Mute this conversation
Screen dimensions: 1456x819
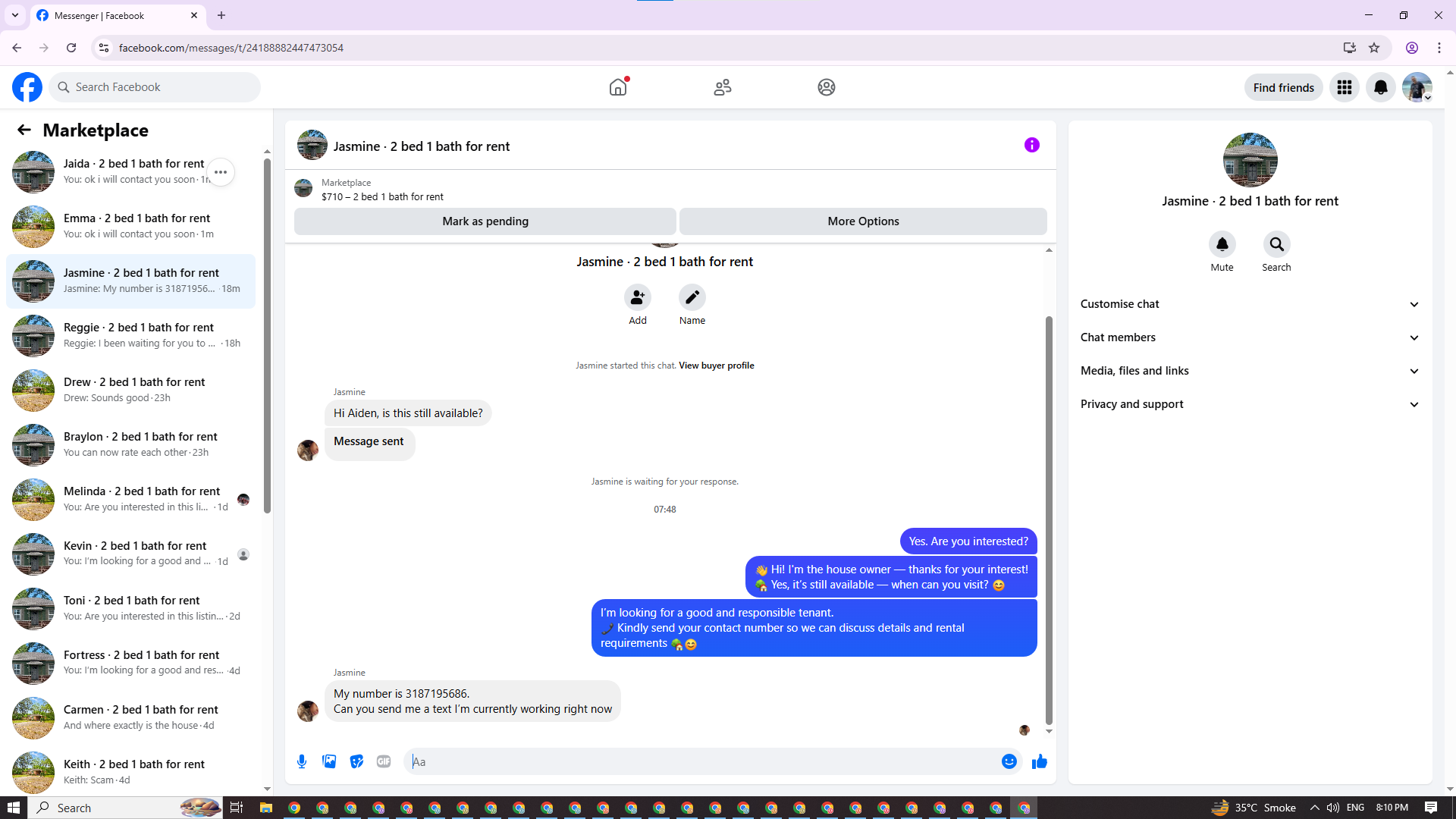[1222, 244]
